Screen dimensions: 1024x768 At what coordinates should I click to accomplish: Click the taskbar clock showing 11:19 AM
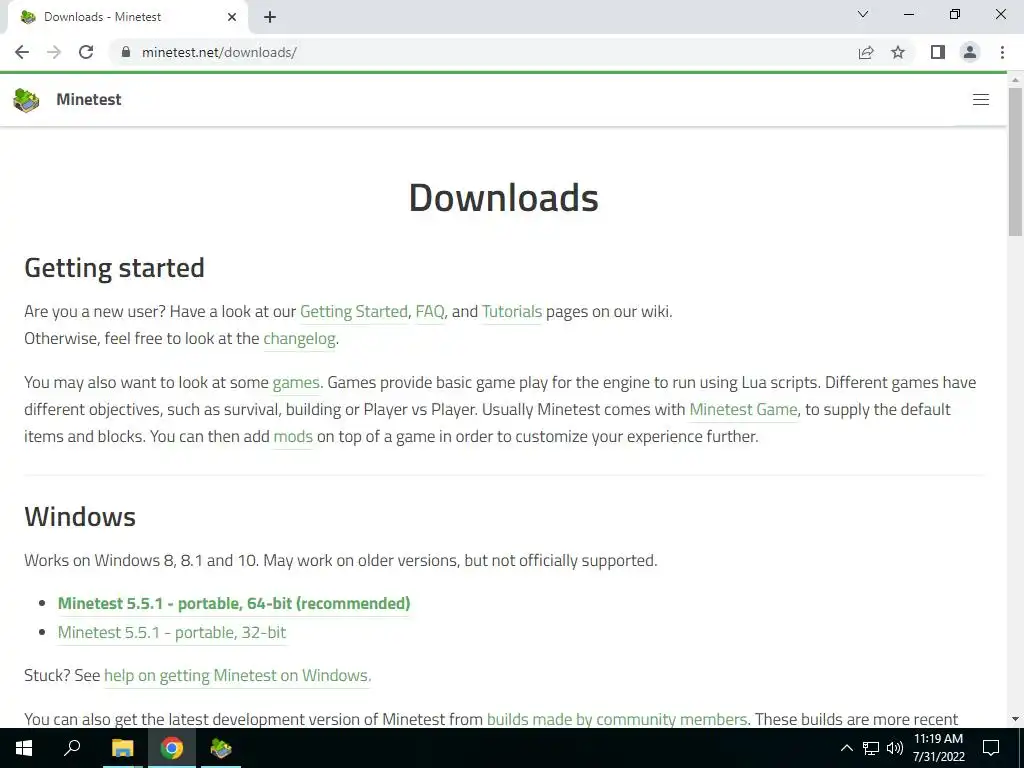pos(938,748)
